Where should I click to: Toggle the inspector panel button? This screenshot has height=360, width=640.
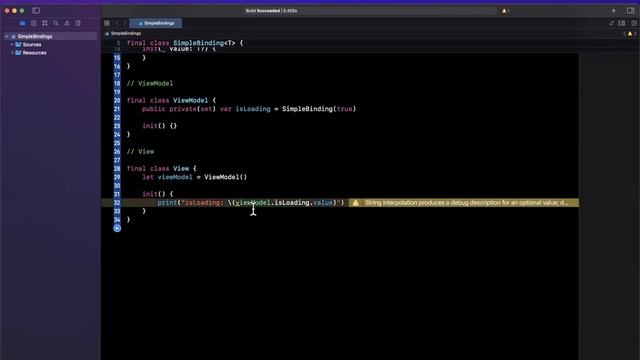[631, 11]
